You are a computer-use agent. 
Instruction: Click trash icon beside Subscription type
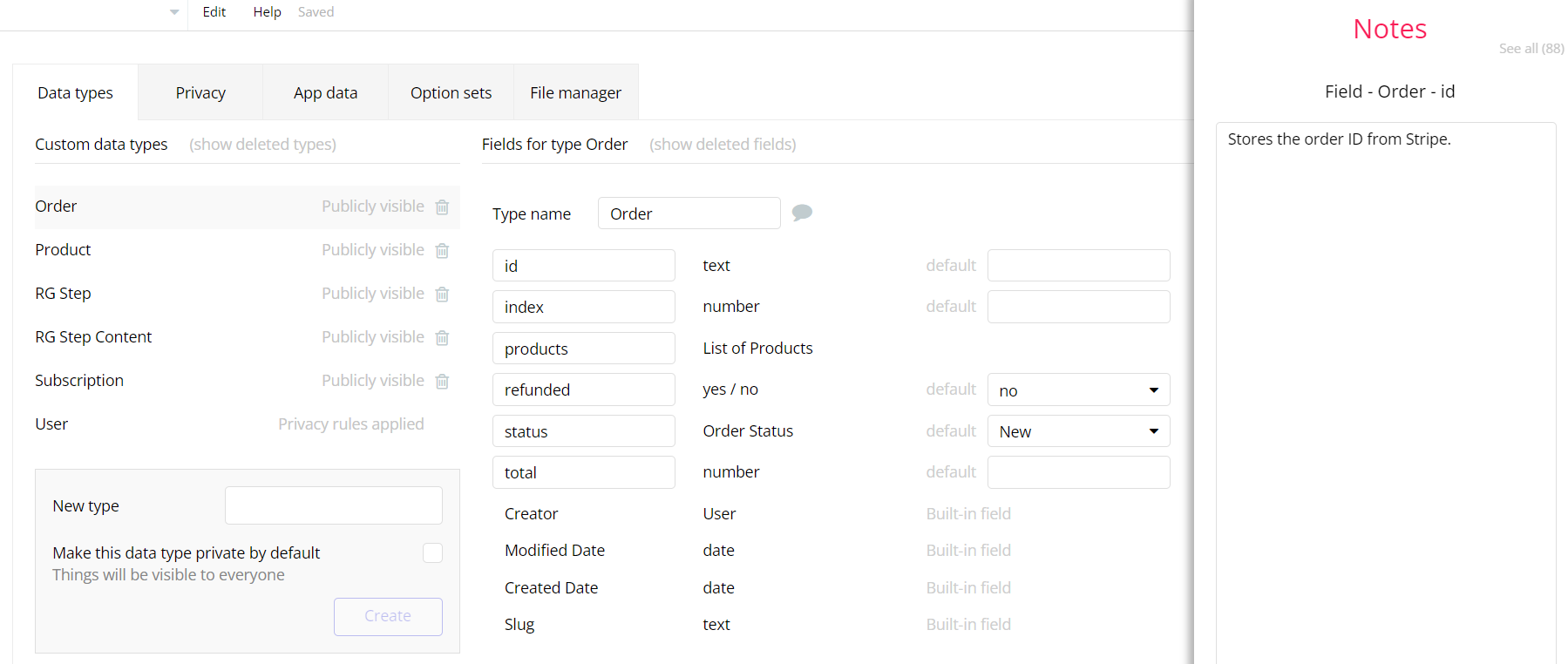pyautogui.click(x=442, y=382)
